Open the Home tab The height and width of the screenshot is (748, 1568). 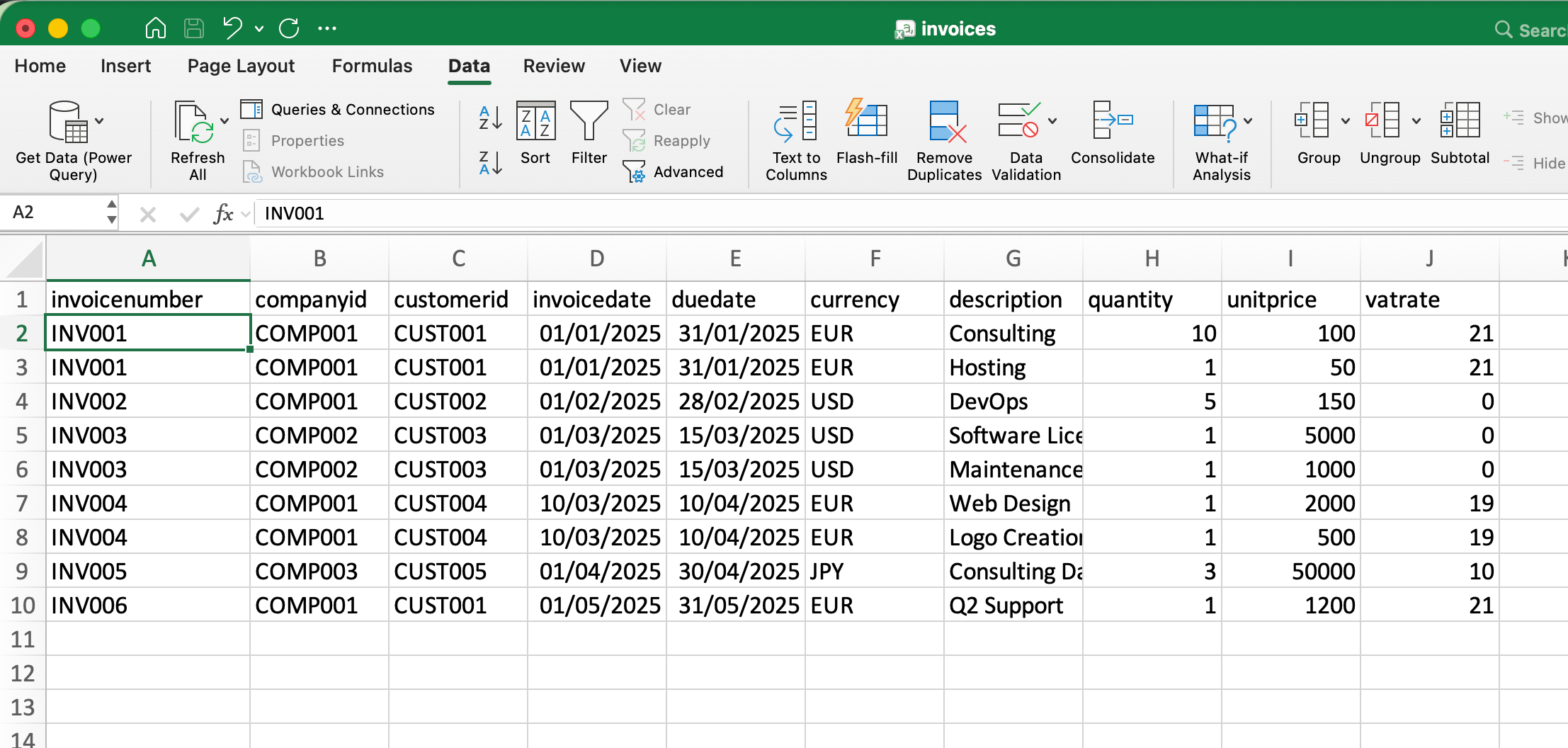[40, 66]
